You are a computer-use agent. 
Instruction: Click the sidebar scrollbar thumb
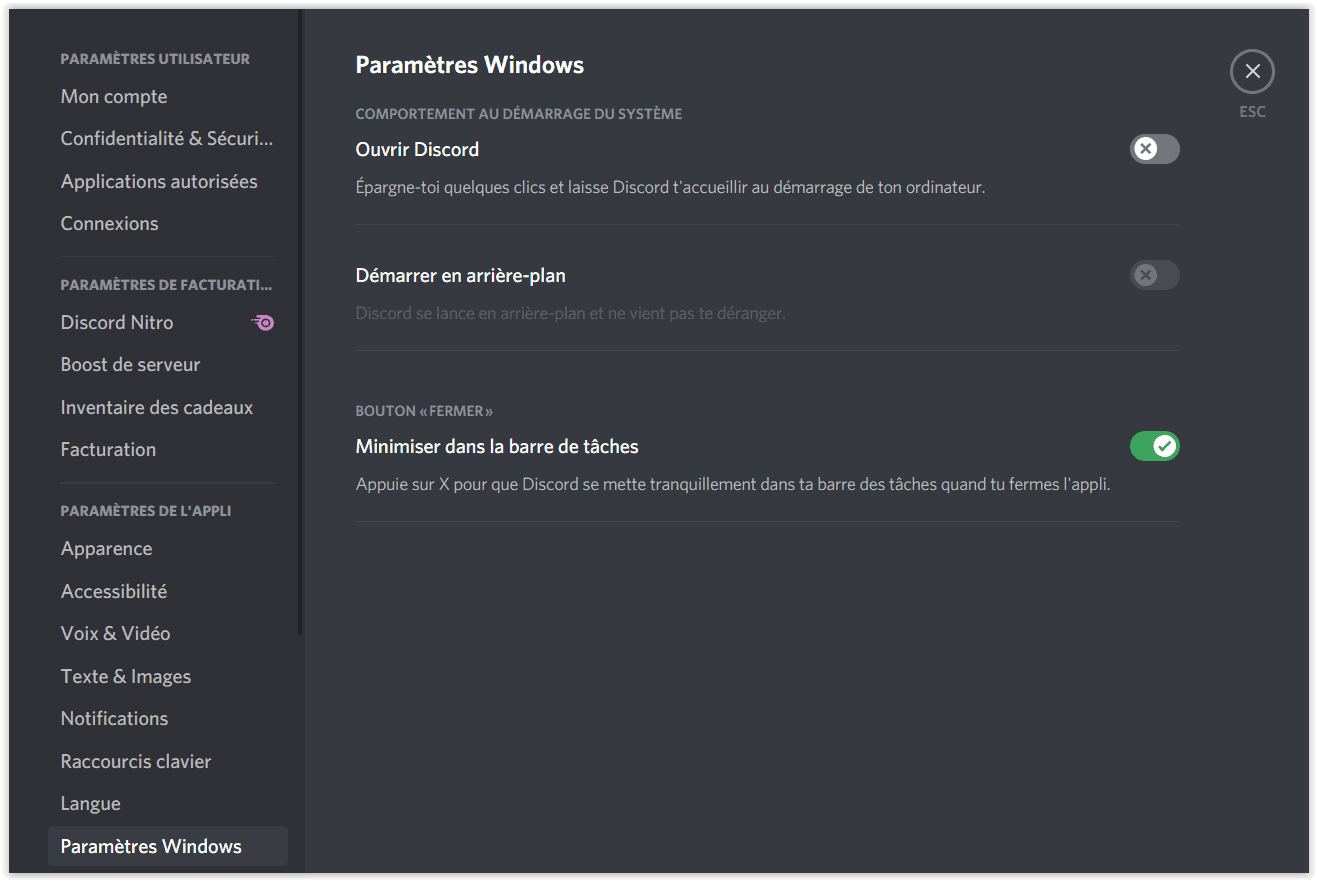300,321
